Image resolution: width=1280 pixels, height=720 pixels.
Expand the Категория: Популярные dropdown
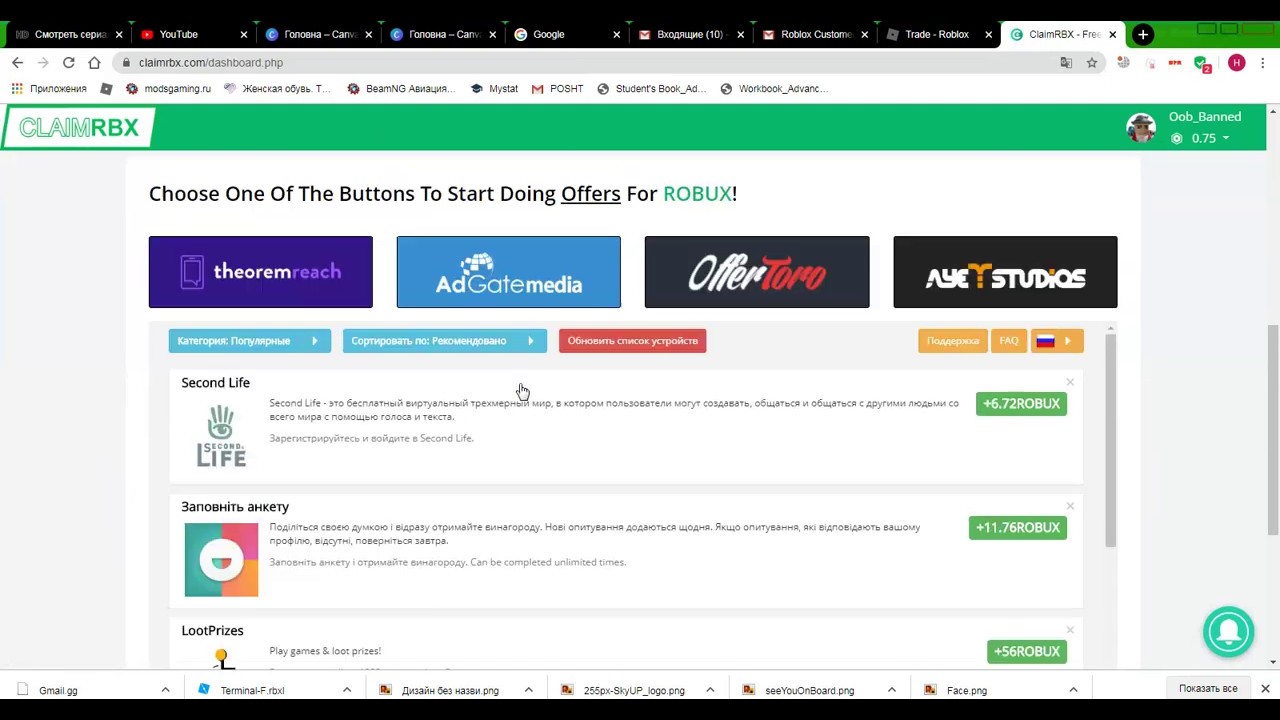point(249,341)
